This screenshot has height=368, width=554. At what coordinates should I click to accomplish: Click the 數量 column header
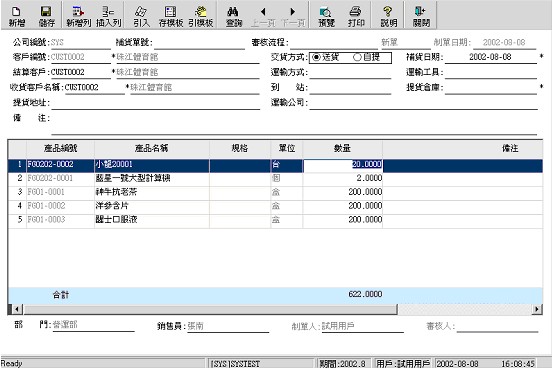point(342,148)
